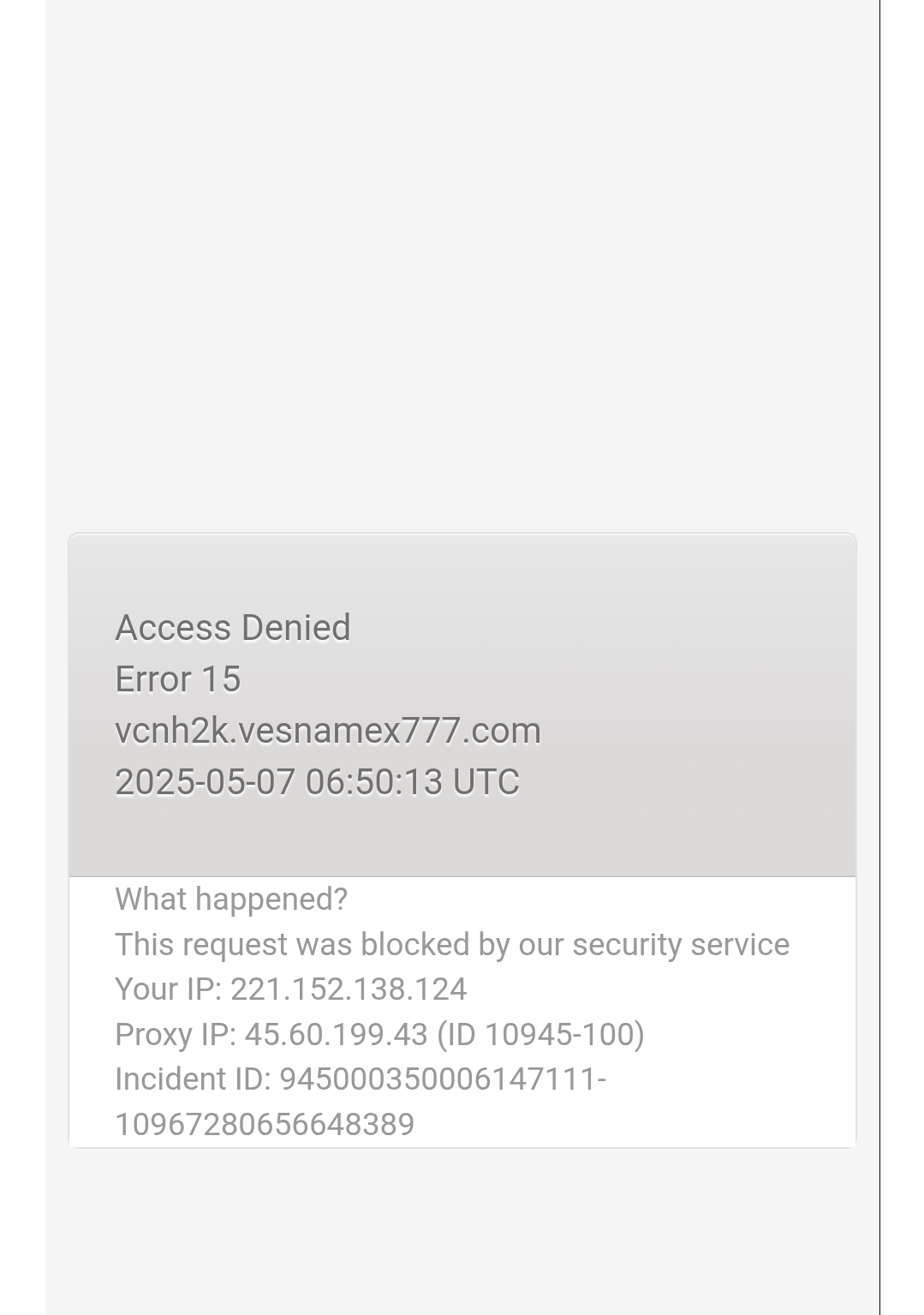Open the vcnh2k.vesnamex777.com domain text
The image size is (924, 1315).
pyautogui.click(x=328, y=731)
